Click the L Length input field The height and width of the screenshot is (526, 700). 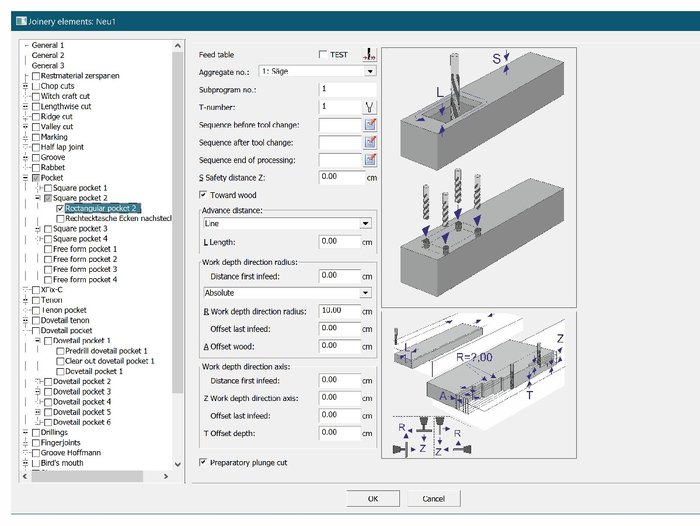pos(340,242)
